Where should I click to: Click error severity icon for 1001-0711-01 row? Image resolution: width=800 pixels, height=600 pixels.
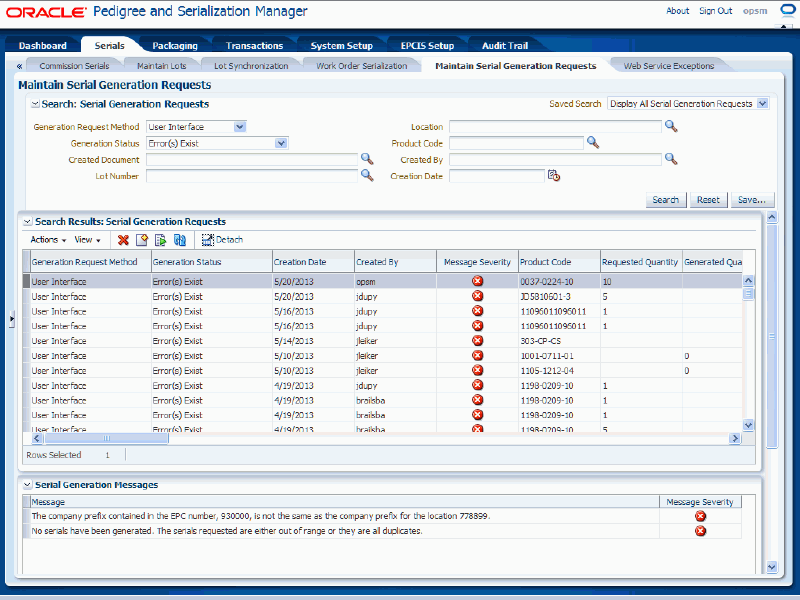coord(478,355)
